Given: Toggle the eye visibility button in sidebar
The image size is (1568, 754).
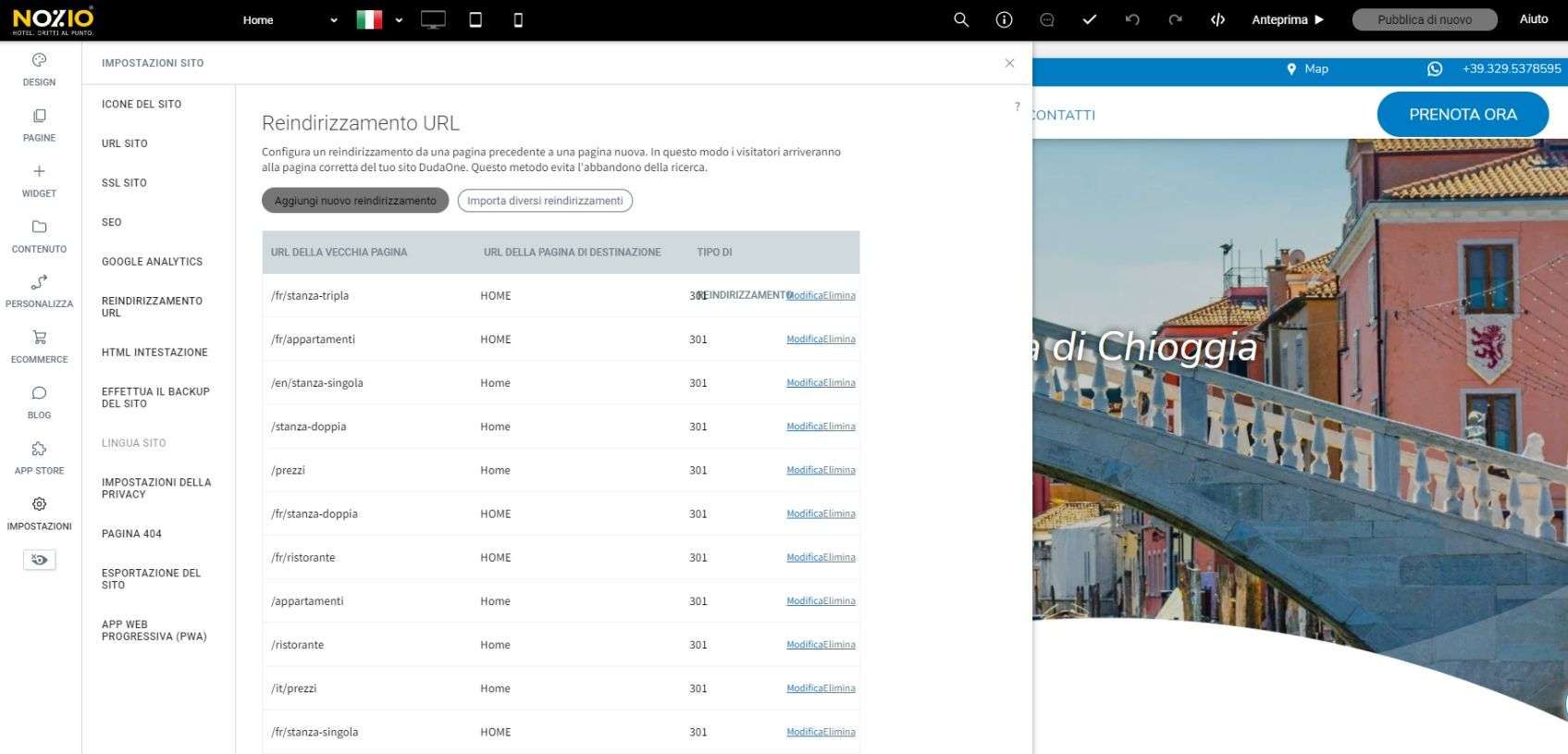Looking at the screenshot, I should click(39, 560).
